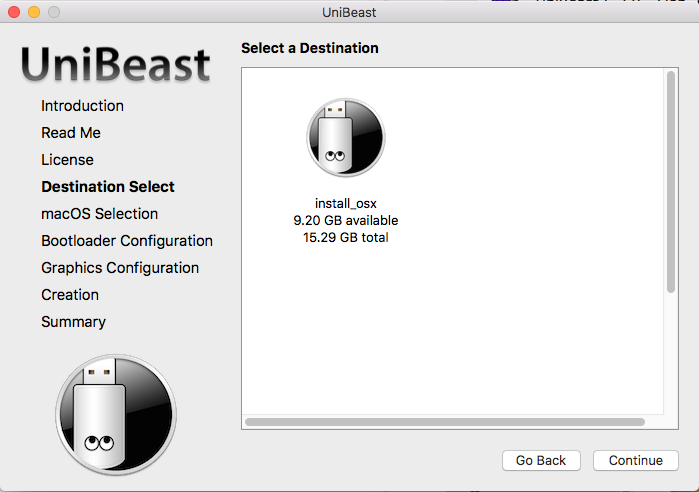Click the 'Select a Destination' heading
Viewport: 699px width, 492px height.
310,48
